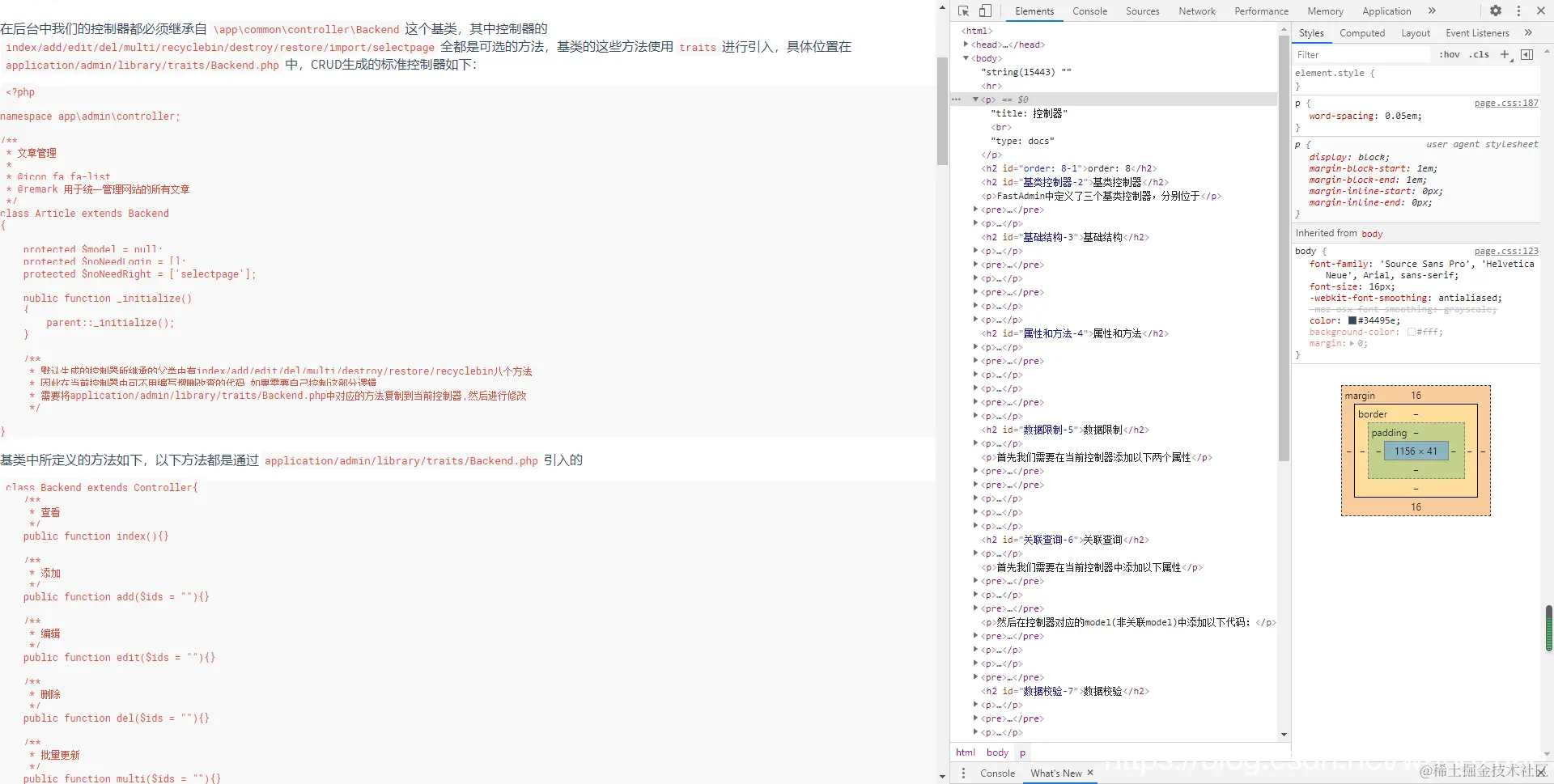The height and width of the screenshot is (784, 1554).
Task: Open the Application tab
Action: pos(1386,11)
